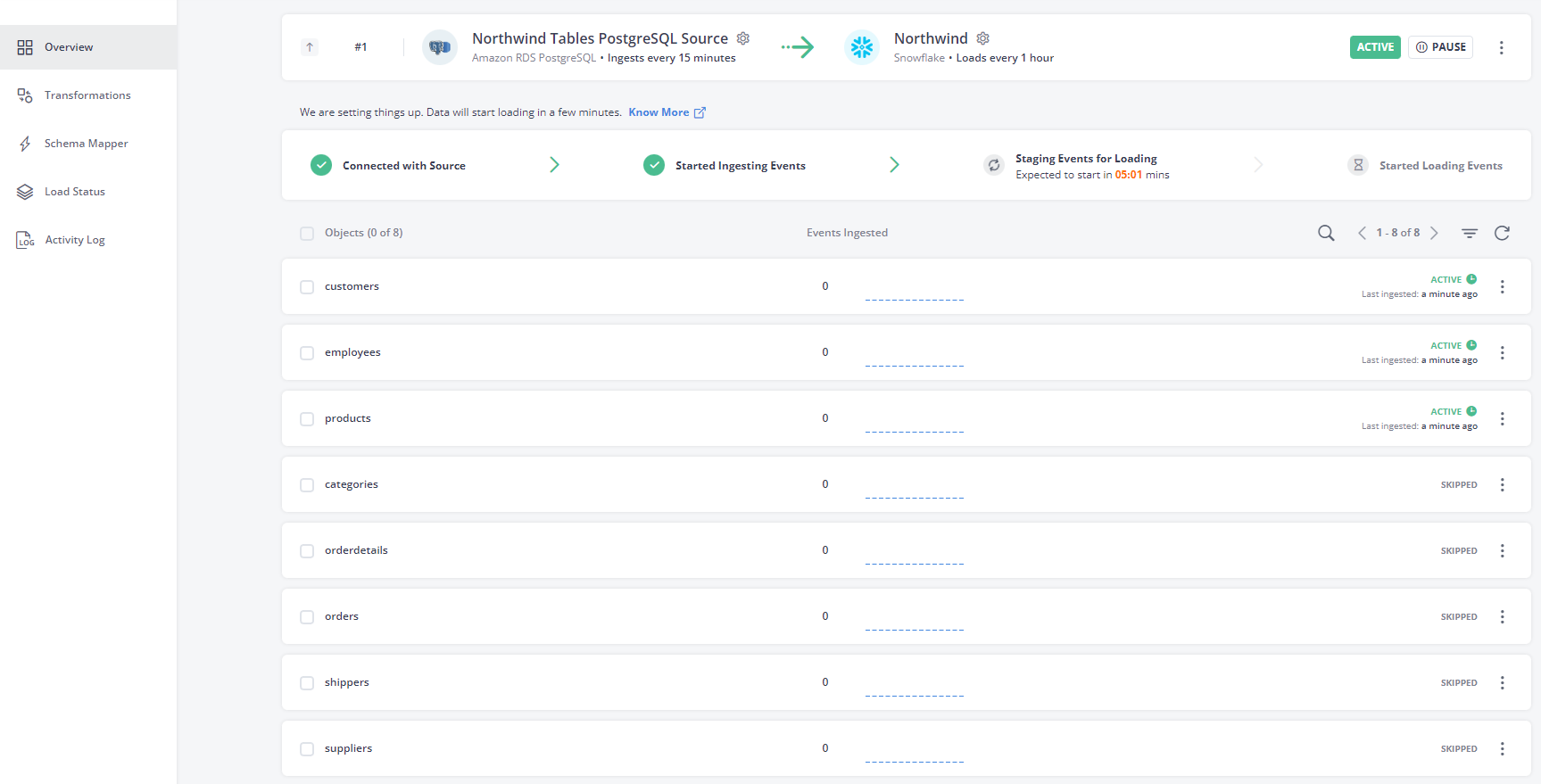Open the objects filter icon
The height and width of the screenshot is (784, 1541).
point(1470,233)
